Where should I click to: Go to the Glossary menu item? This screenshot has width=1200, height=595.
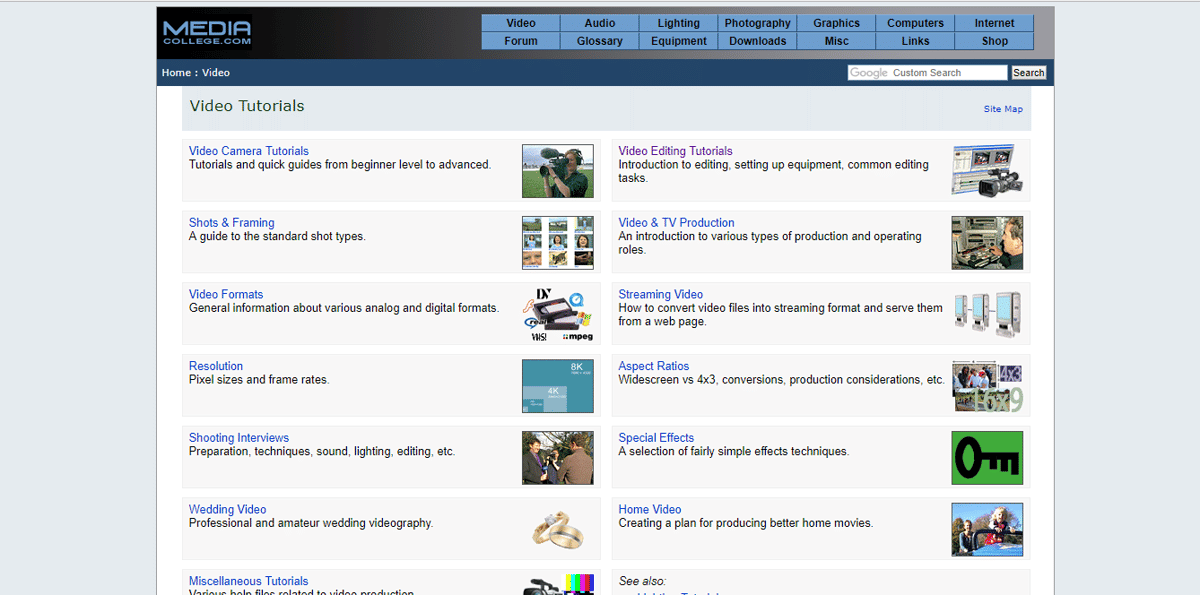[600, 41]
